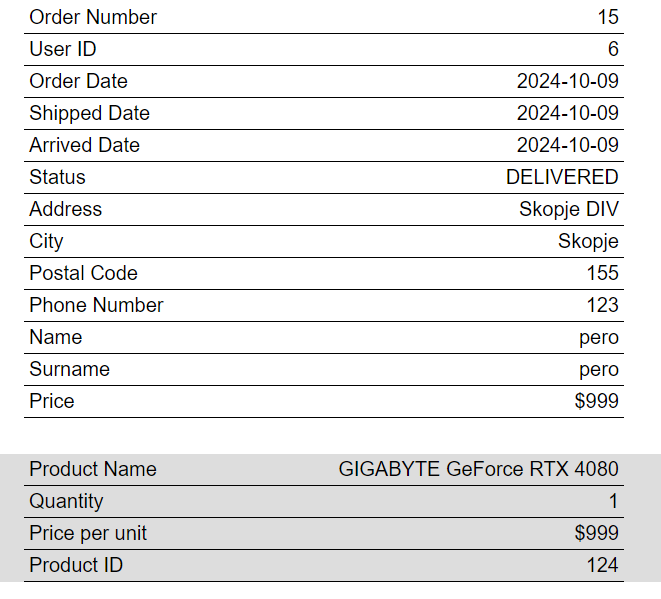Click the Phone Number label
661x599 pixels.
click(96, 305)
